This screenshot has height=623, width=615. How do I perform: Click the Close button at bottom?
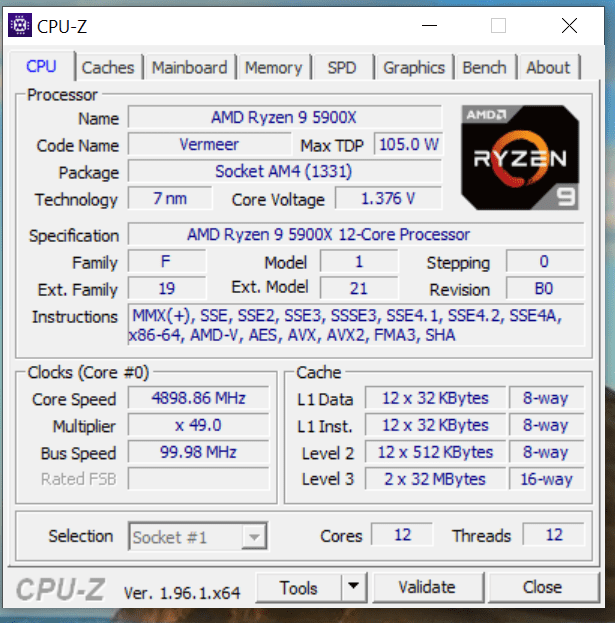point(543,587)
